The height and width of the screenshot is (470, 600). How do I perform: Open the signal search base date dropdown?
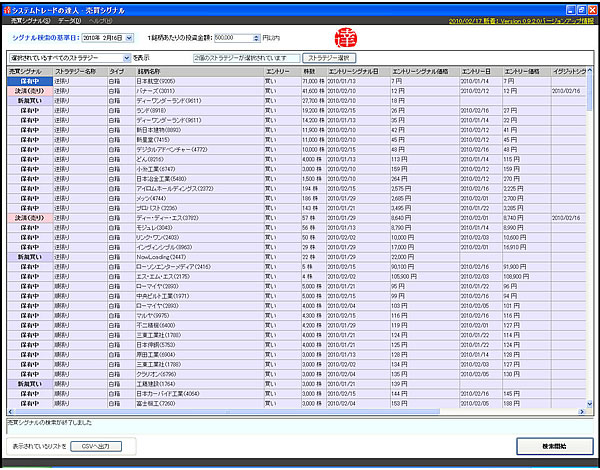pos(129,38)
